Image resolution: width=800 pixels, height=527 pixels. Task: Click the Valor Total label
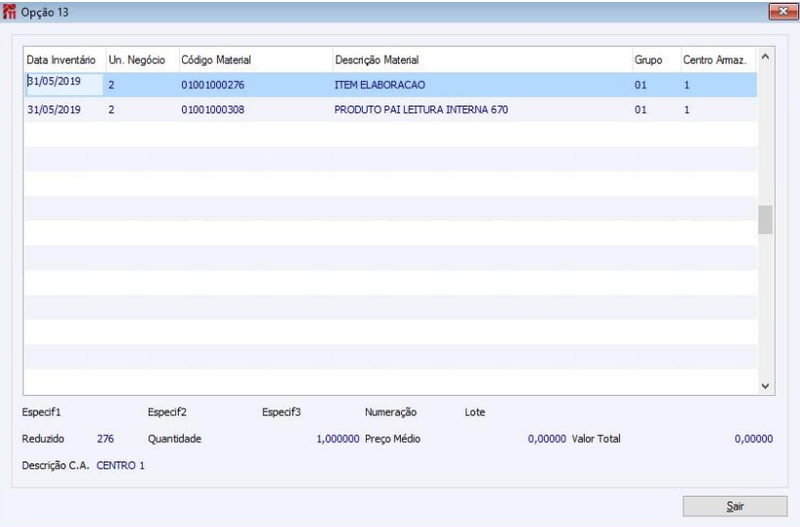[x=596, y=439]
